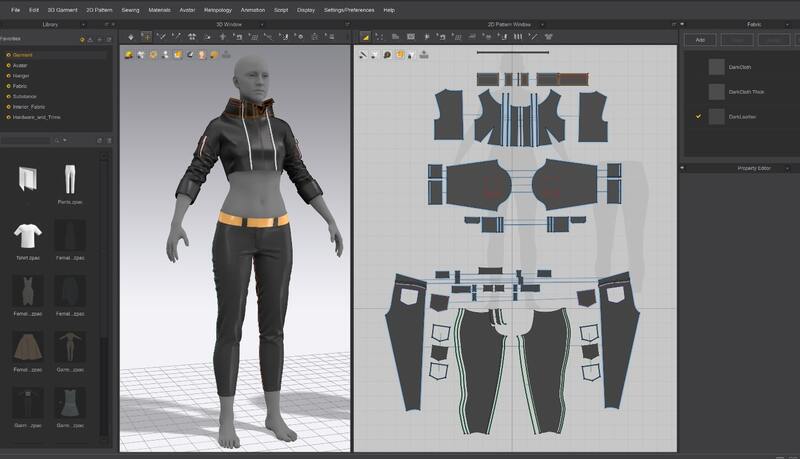
Task: Open the Hardware_and_Trims library folder
Action: (x=35, y=117)
